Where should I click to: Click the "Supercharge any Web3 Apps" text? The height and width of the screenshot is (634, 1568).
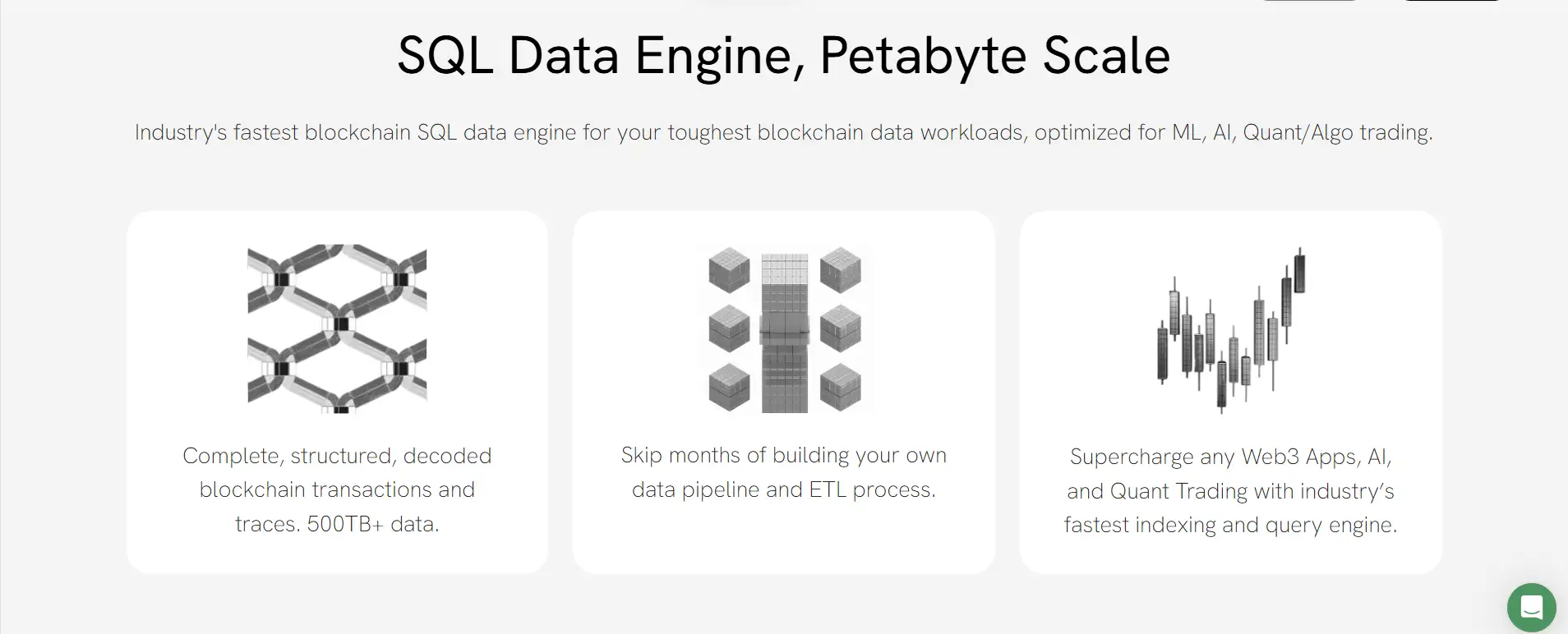pyautogui.click(x=1230, y=457)
